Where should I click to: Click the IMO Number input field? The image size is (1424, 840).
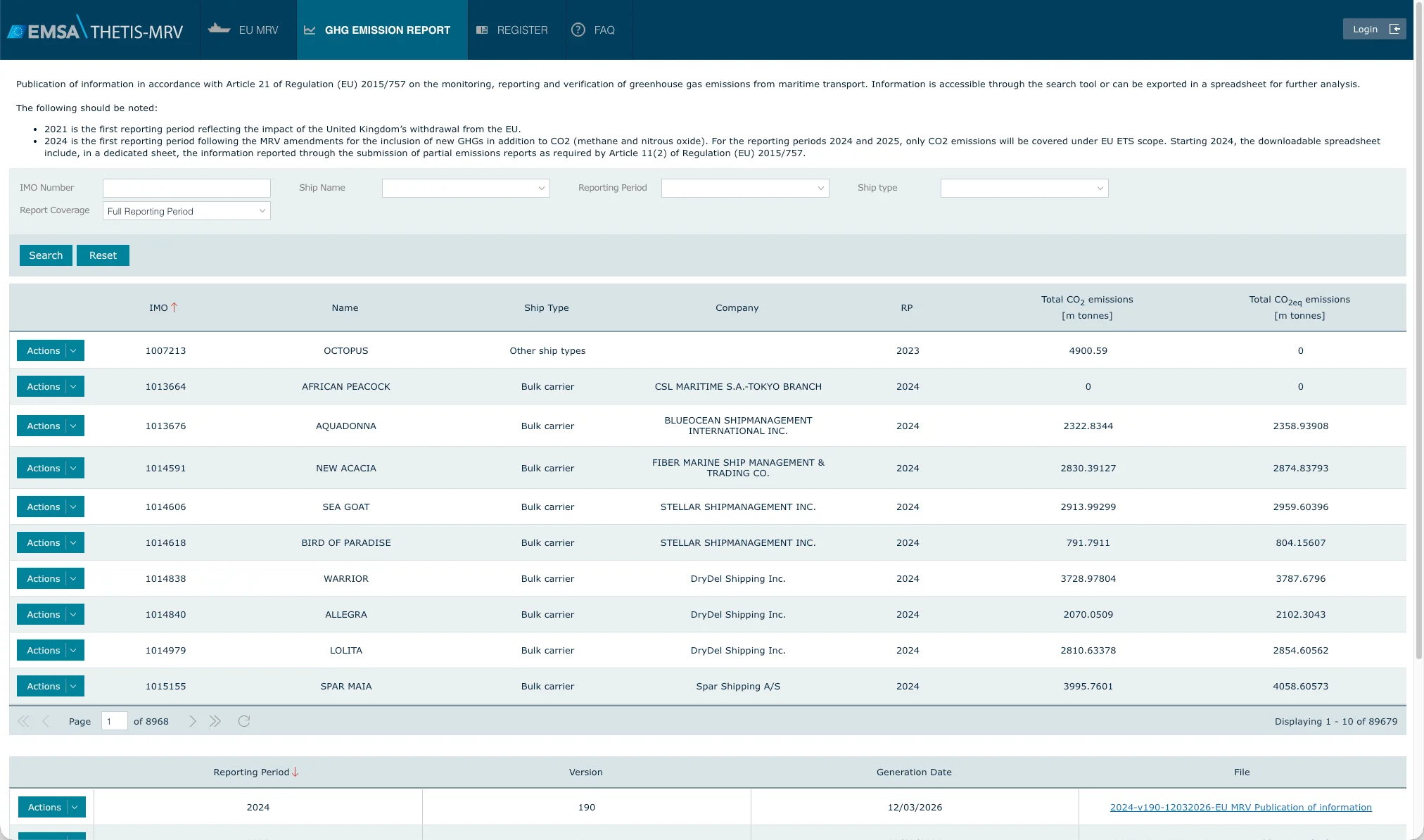pyautogui.click(x=186, y=188)
